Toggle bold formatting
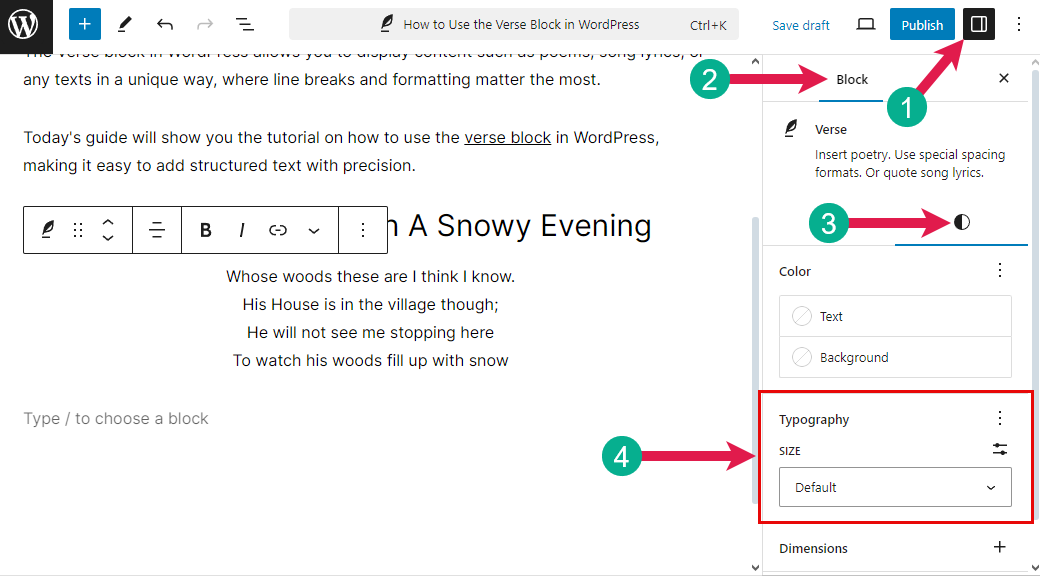This screenshot has width=1040, height=576. click(x=205, y=229)
